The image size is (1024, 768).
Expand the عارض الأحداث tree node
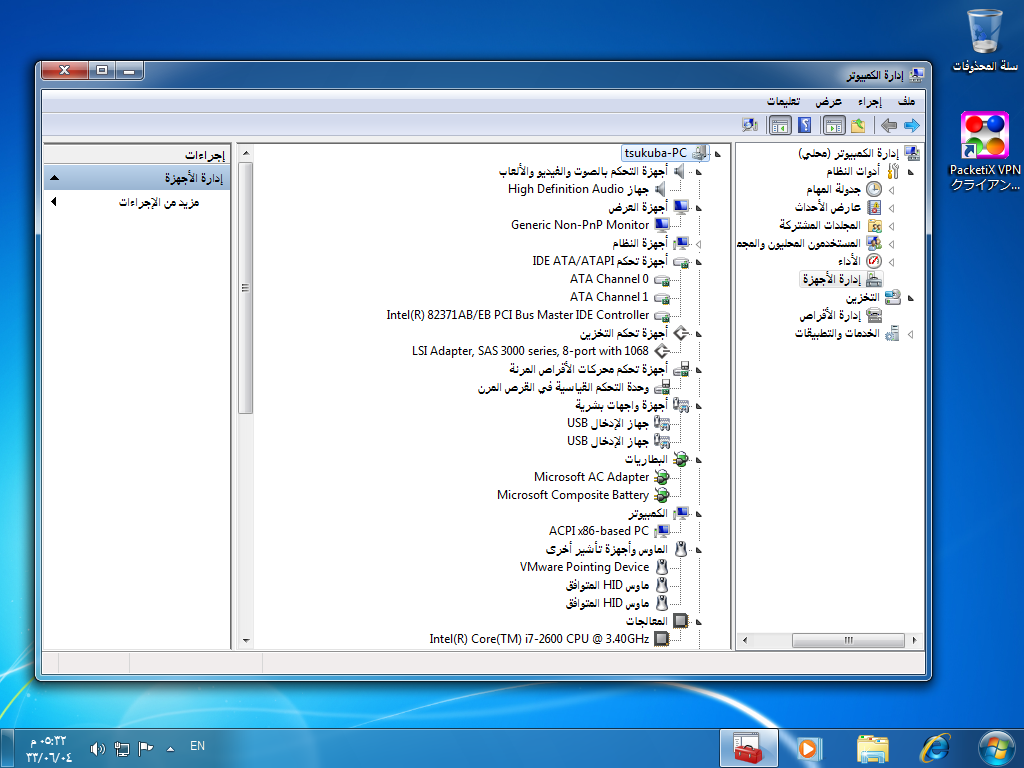point(891,208)
